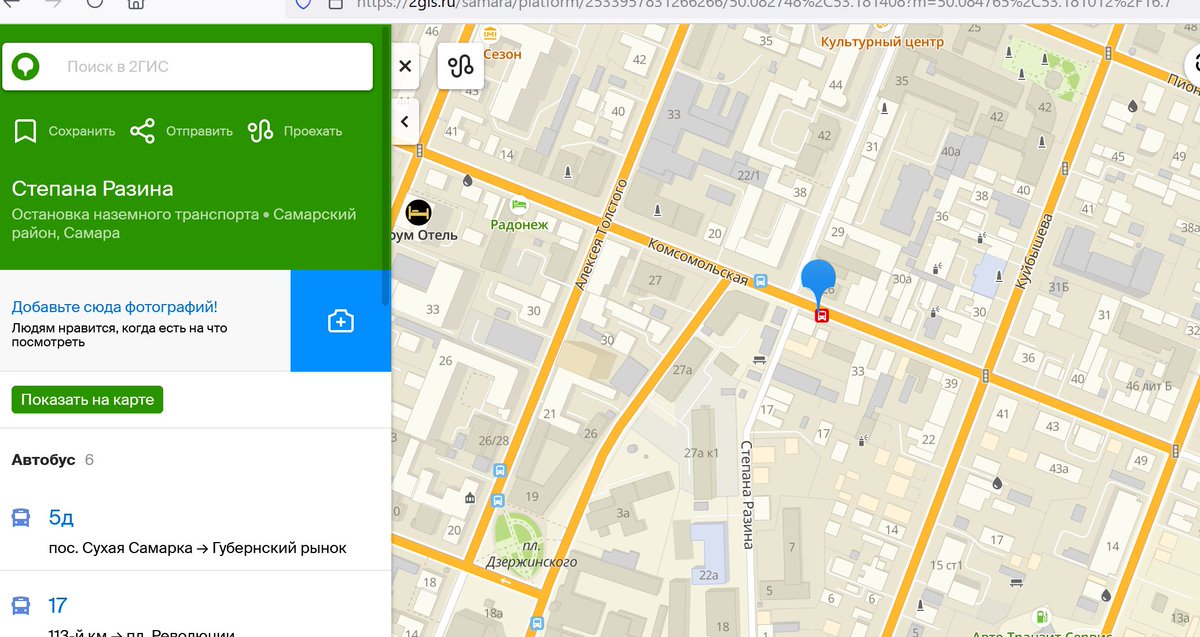Click the bus icon next to route 17

point(20,605)
